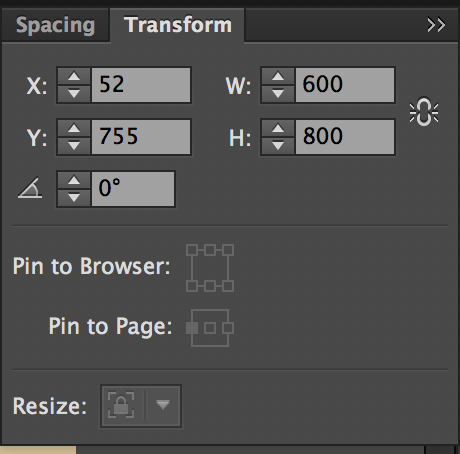The height and width of the screenshot is (454, 460).
Task: Decrease the Y value with down arrow
Action: [x=74, y=145]
